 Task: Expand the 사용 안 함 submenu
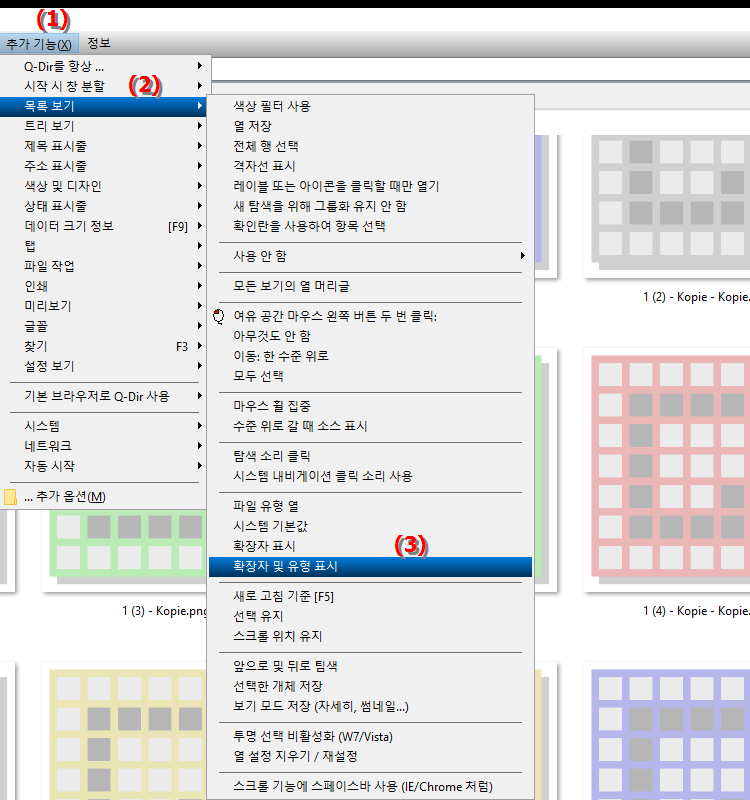(x=370, y=256)
